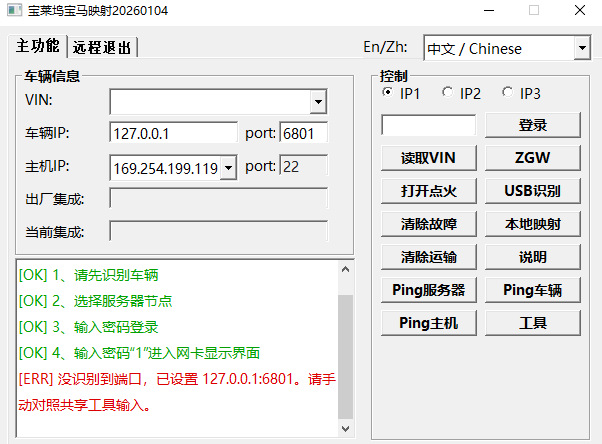This screenshot has width=602, height=444.
Task: Click the Ping主机 button
Action: pyautogui.click(x=429, y=323)
